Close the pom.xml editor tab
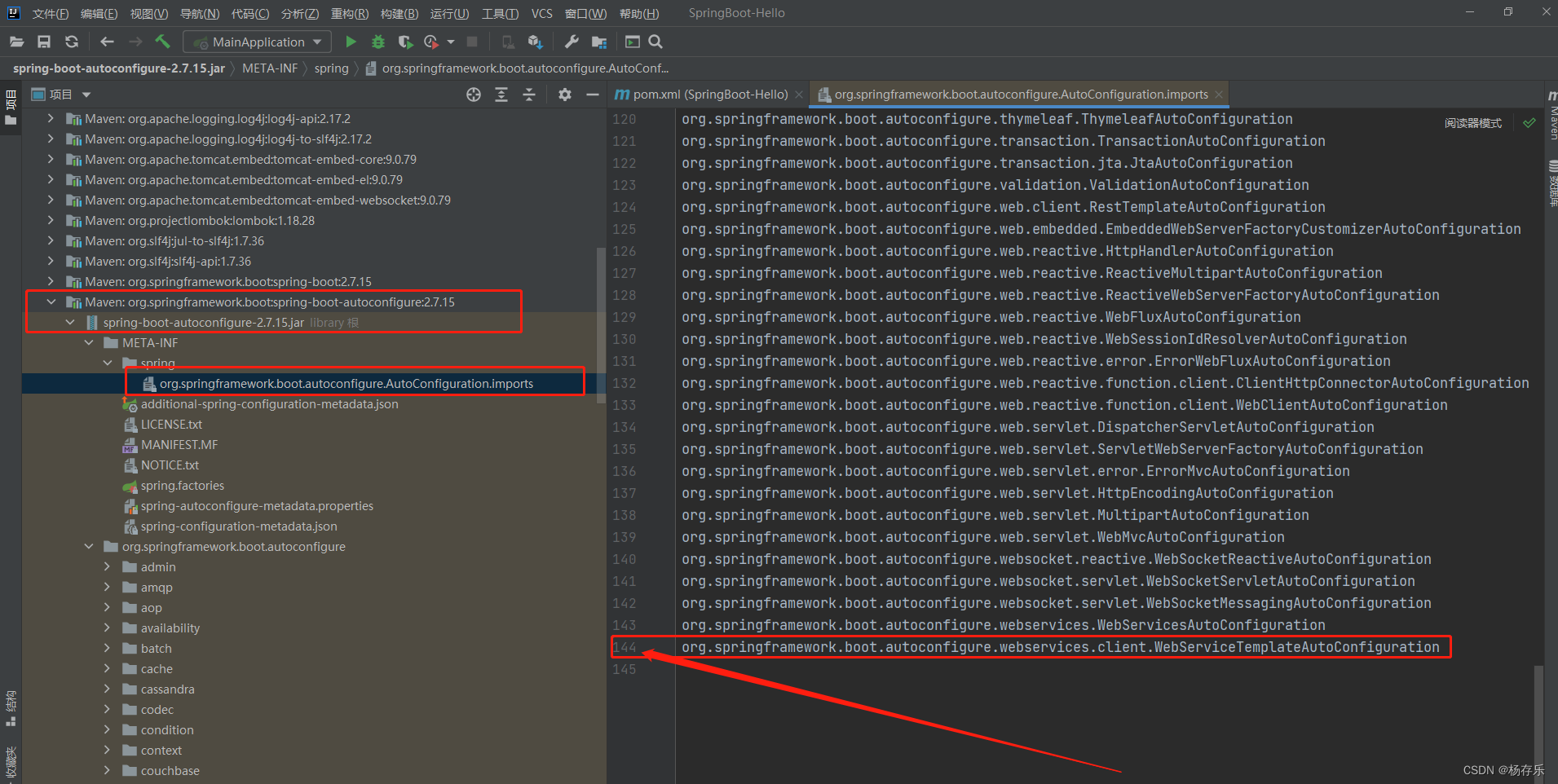Viewport: 1558px width, 784px height. [799, 95]
